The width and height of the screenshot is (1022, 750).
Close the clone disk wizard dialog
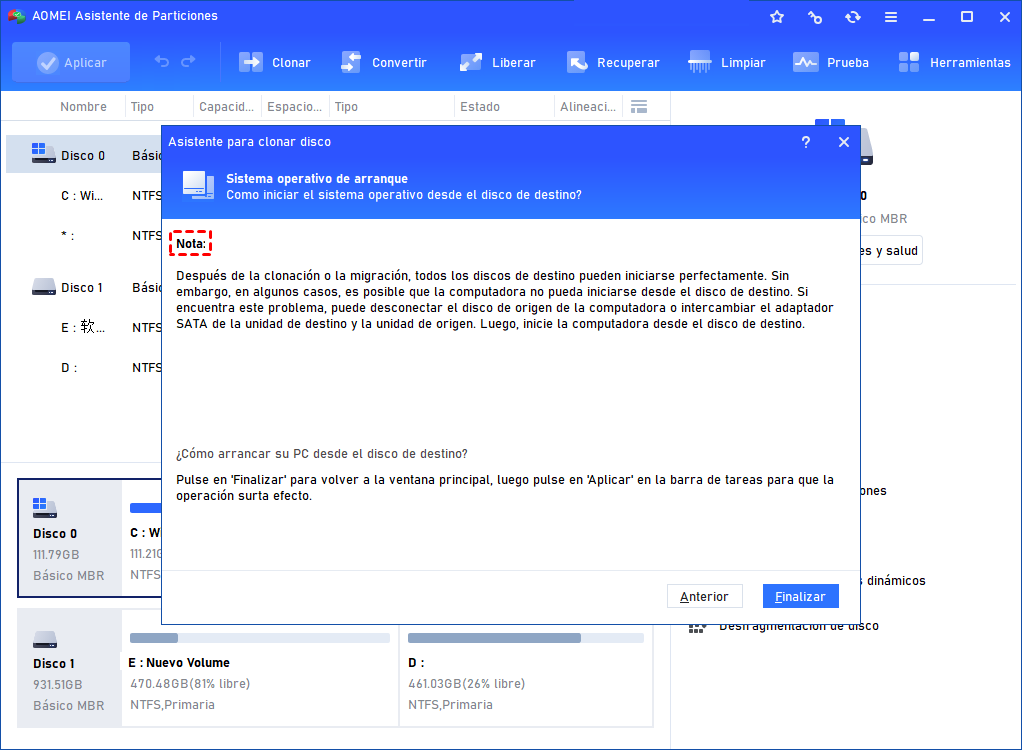843,142
